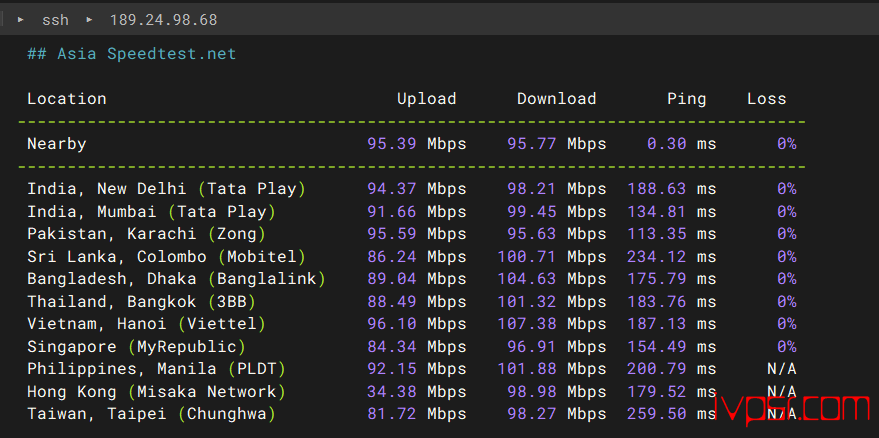This screenshot has height=438, width=879.
Task: Click the ssh breadcrumb segment
Action: [x=55, y=20]
